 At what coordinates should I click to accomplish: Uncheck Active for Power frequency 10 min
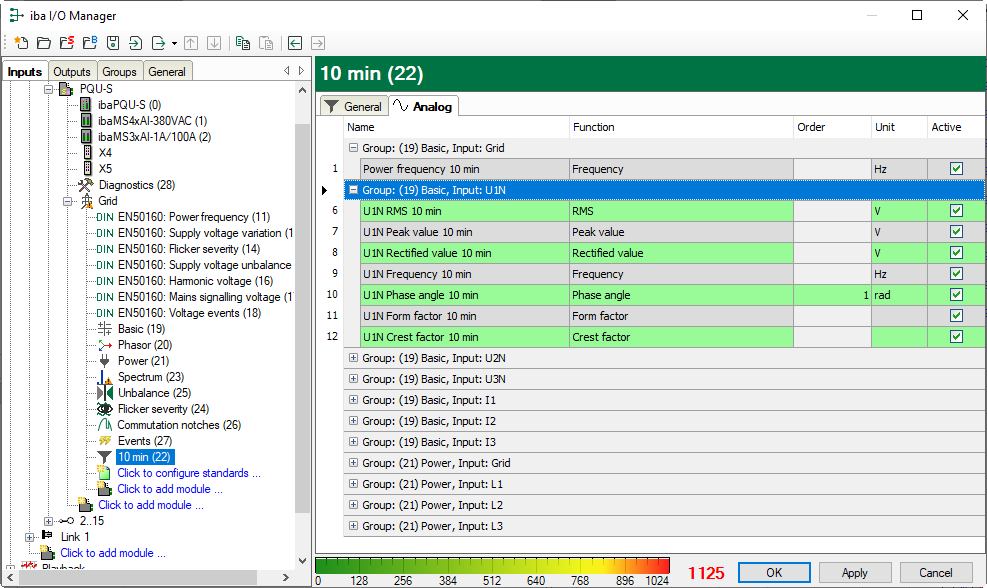point(956,169)
